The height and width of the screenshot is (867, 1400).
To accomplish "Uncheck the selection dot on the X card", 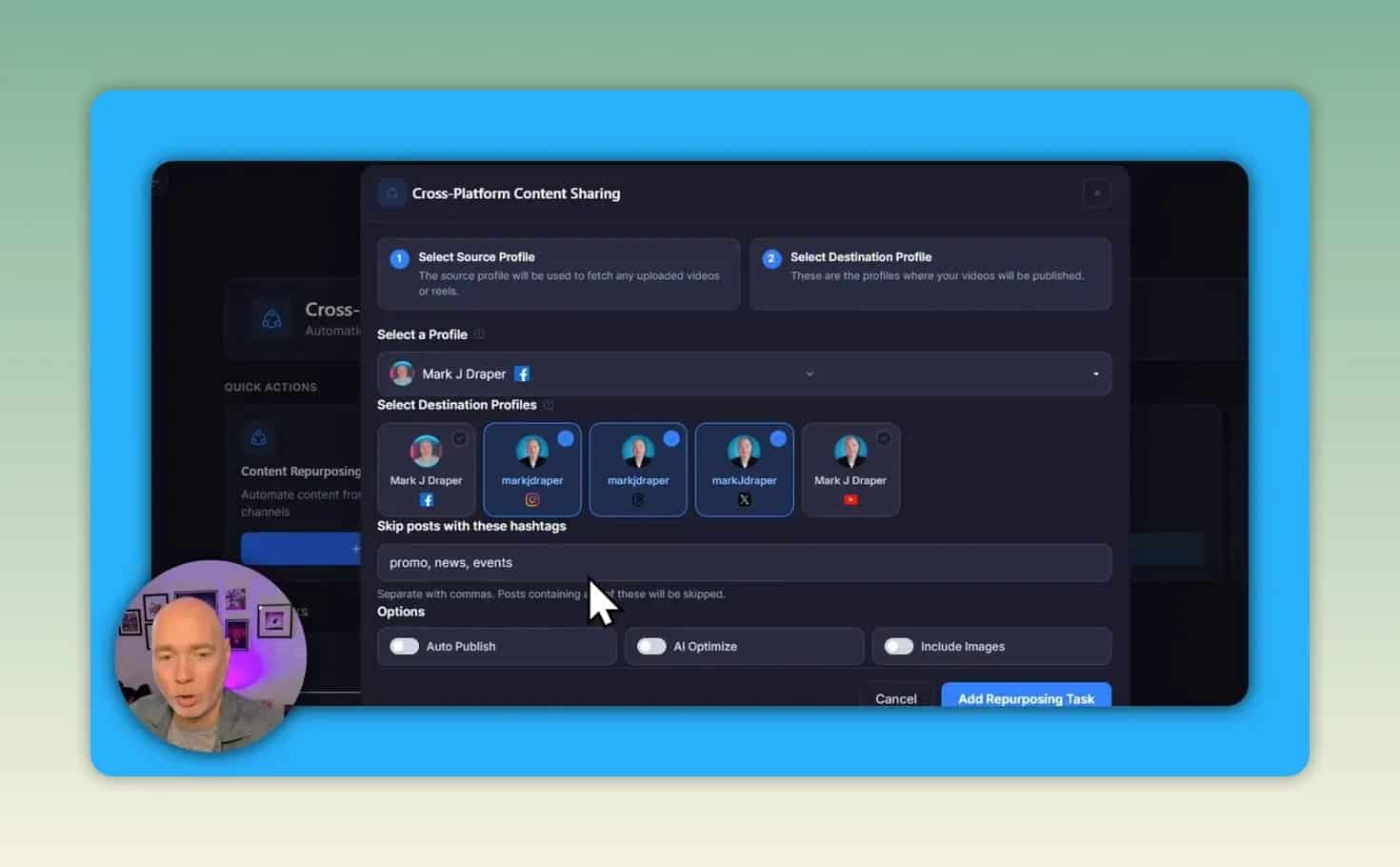I will tap(778, 438).
